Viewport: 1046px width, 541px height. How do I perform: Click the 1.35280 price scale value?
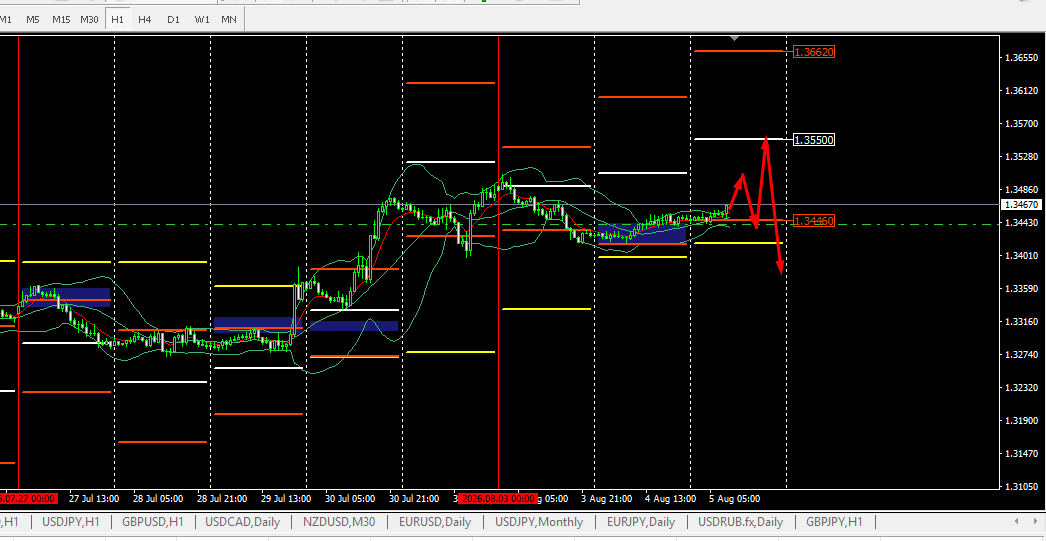(1021, 157)
